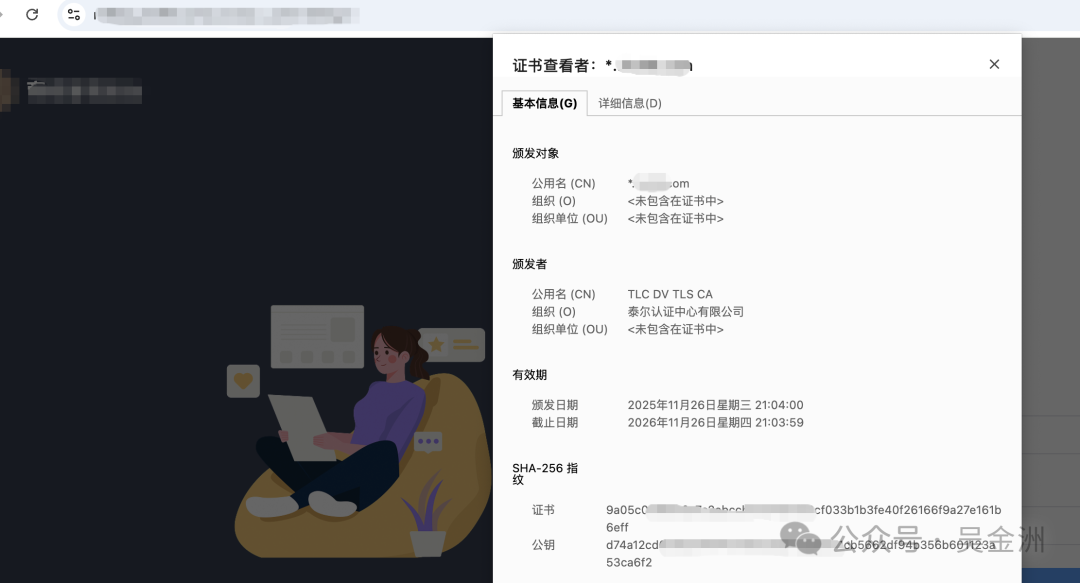The width and height of the screenshot is (1080, 583).
Task: Select the 证书 SHA-256 fingerprint value
Action: 800,510
